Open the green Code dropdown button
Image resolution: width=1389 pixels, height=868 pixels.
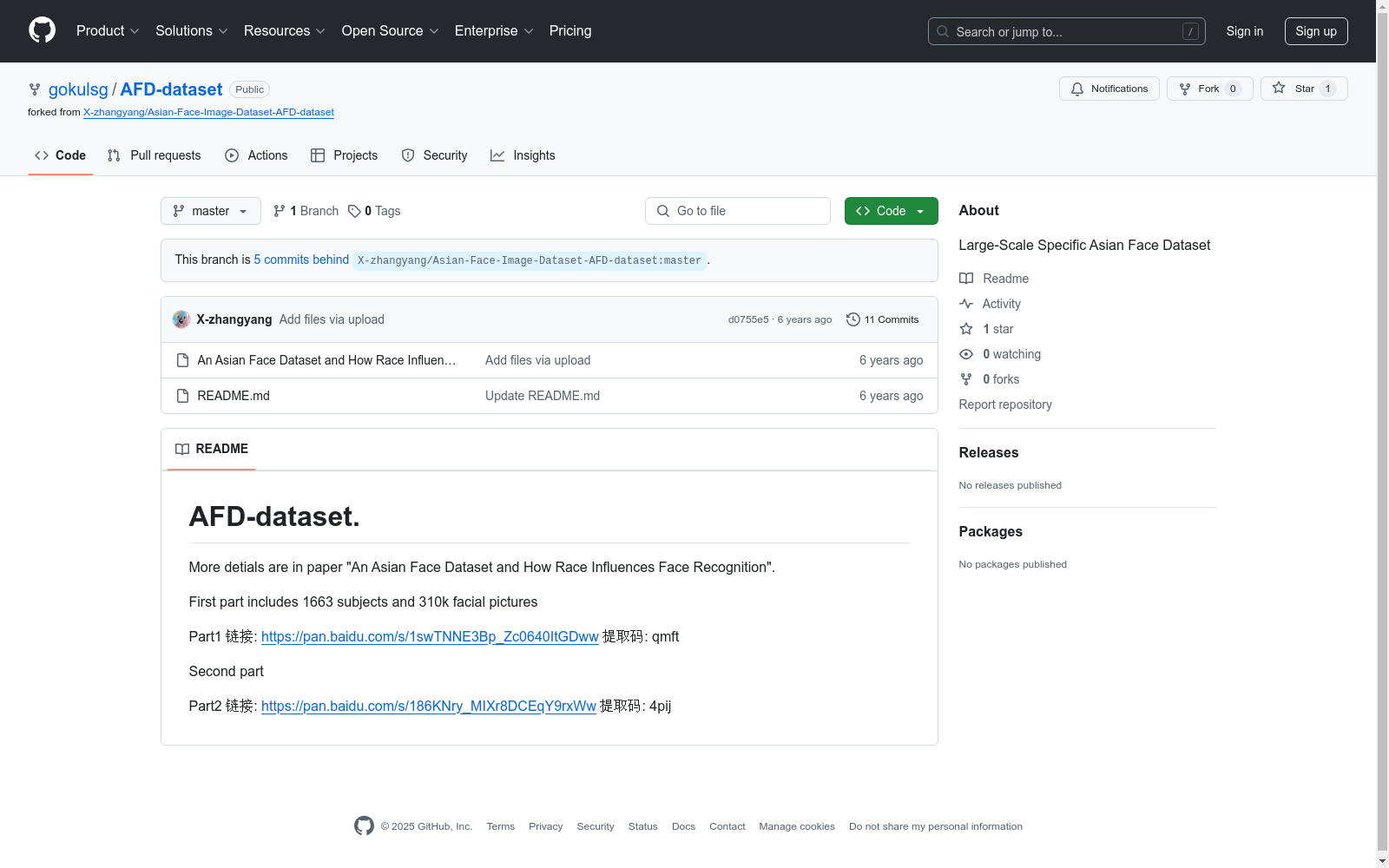[x=892, y=211]
